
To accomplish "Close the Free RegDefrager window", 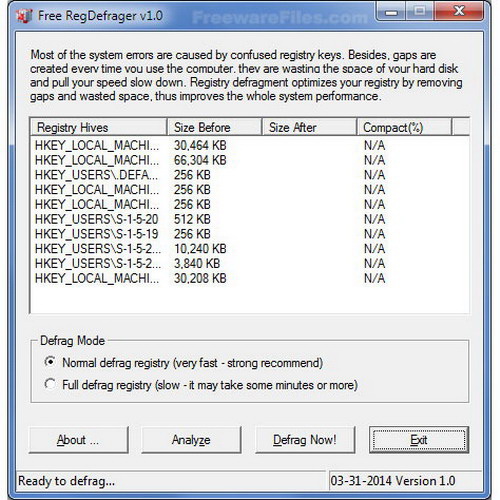I will click(x=459, y=11).
